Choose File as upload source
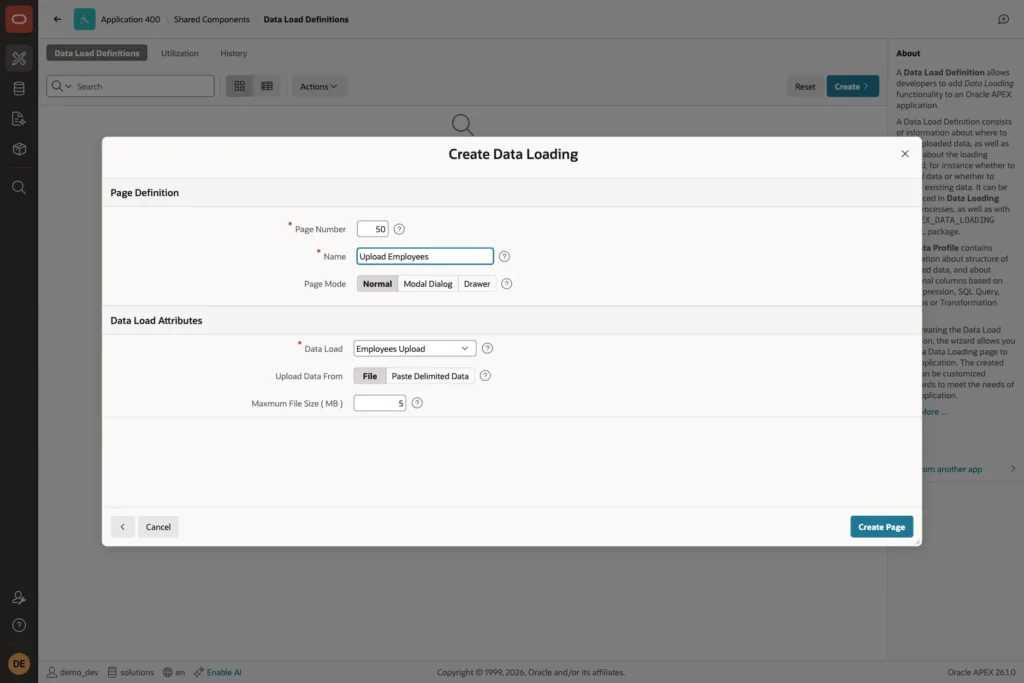 (x=370, y=376)
